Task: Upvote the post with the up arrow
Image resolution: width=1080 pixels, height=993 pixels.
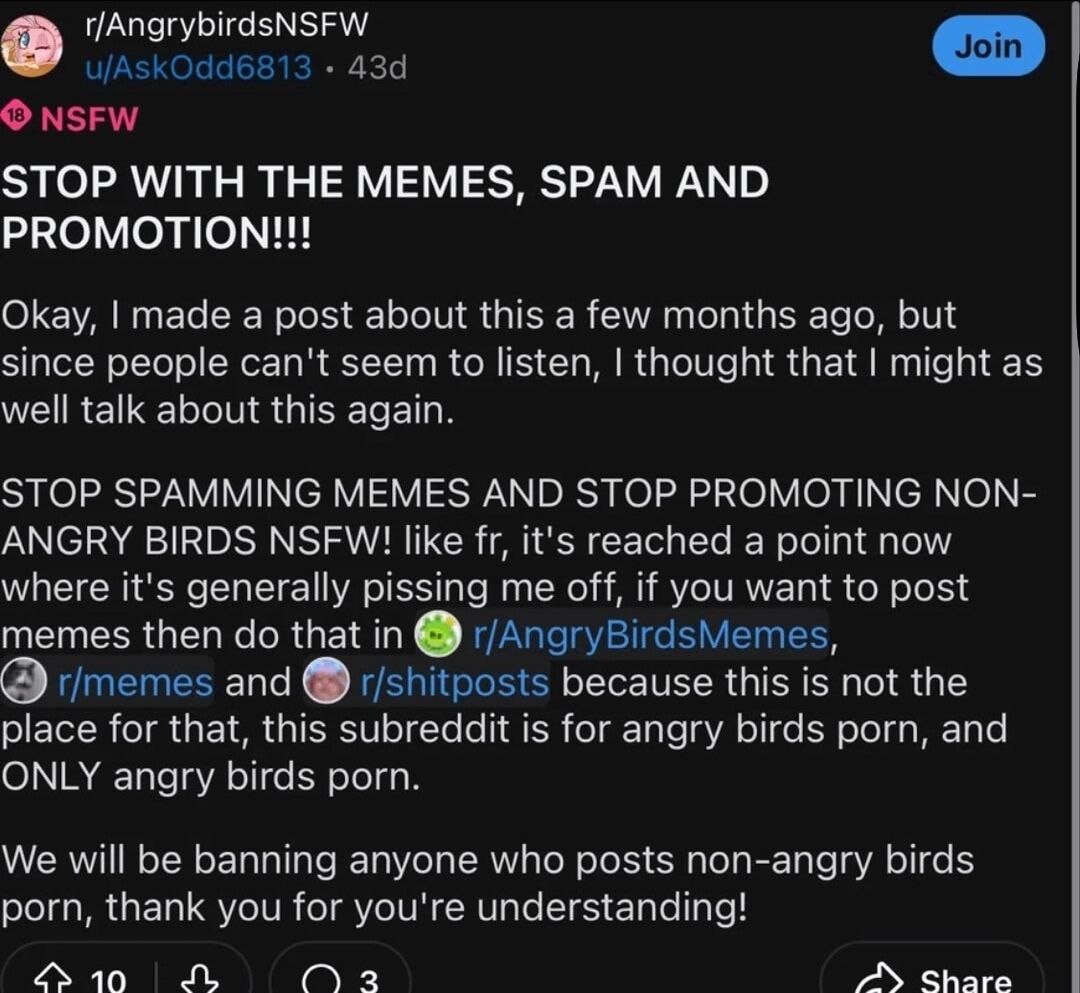Action: [x=50, y=980]
